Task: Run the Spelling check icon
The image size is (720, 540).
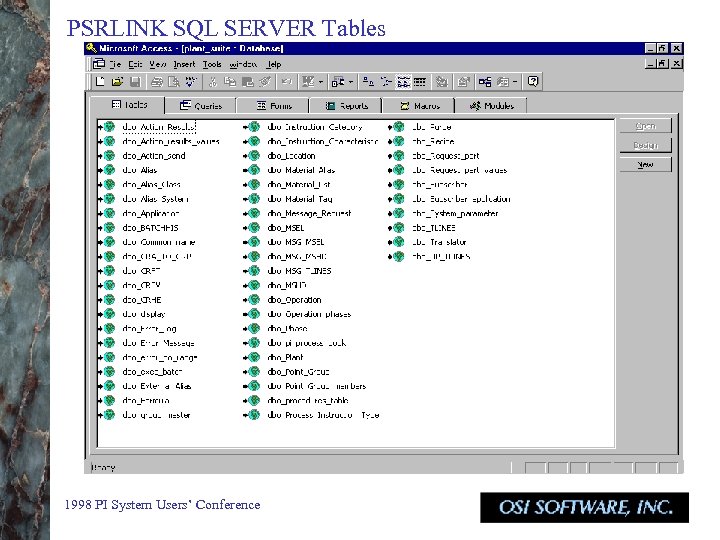Action: (x=191, y=82)
